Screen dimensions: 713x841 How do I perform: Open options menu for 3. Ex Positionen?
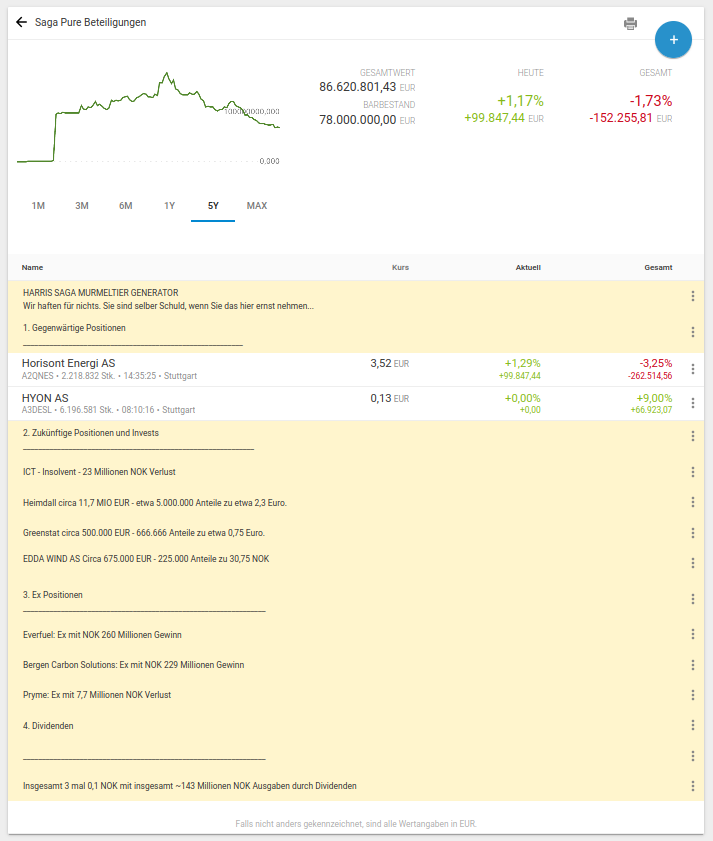click(693, 599)
